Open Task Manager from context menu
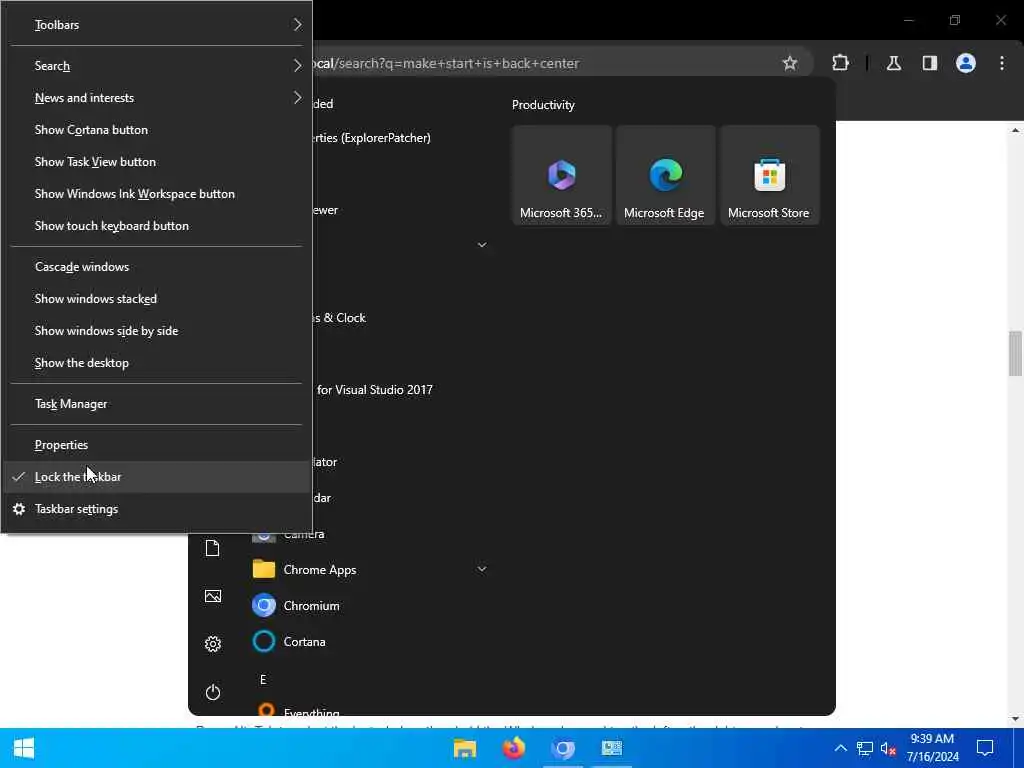 (x=157, y=404)
